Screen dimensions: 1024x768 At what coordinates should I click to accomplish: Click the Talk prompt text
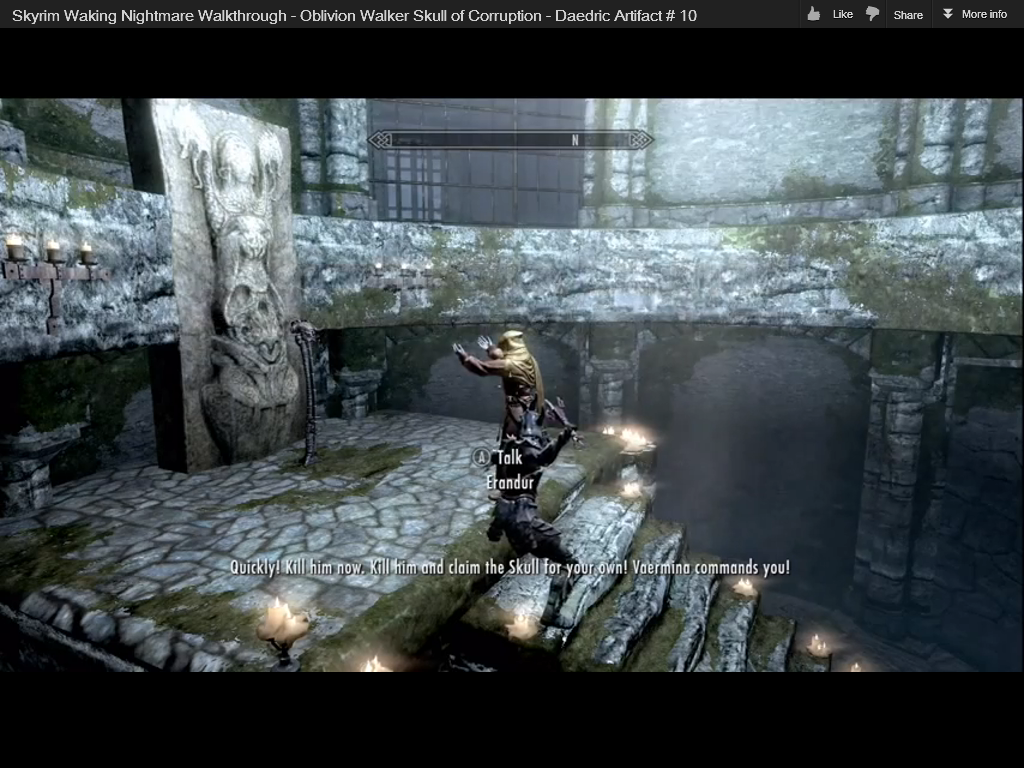(x=509, y=458)
